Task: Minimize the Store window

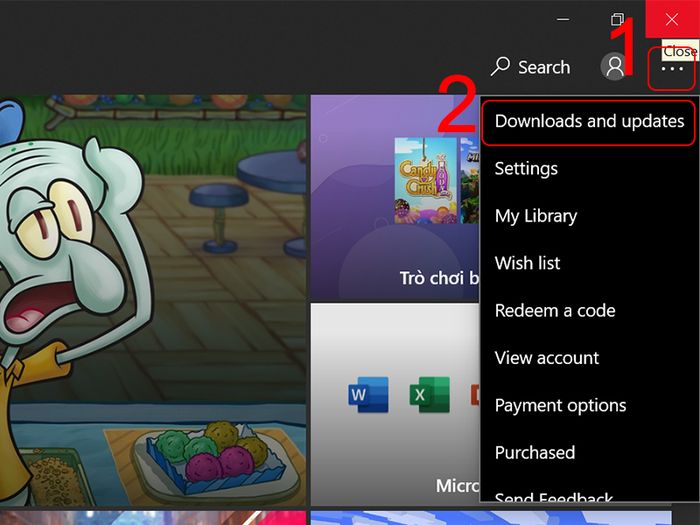Action: pyautogui.click(x=563, y=19)
